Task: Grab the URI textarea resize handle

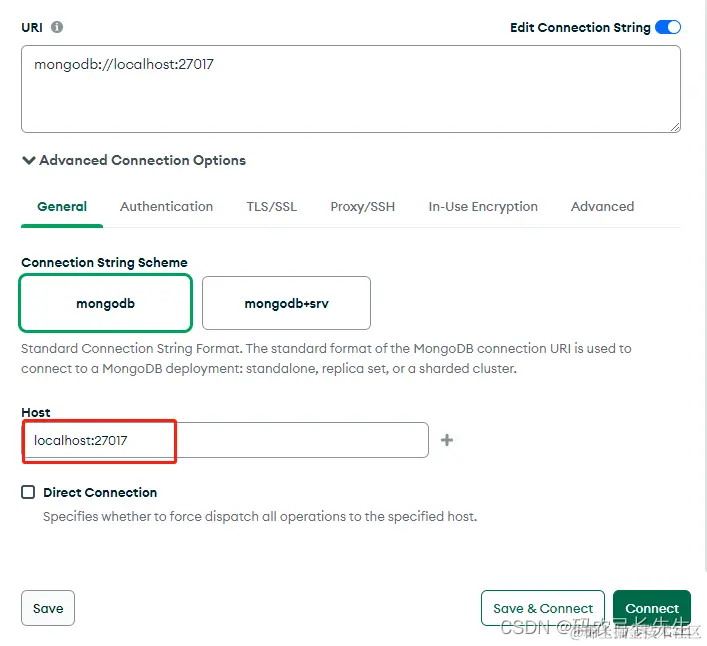Action: point(675,126)
